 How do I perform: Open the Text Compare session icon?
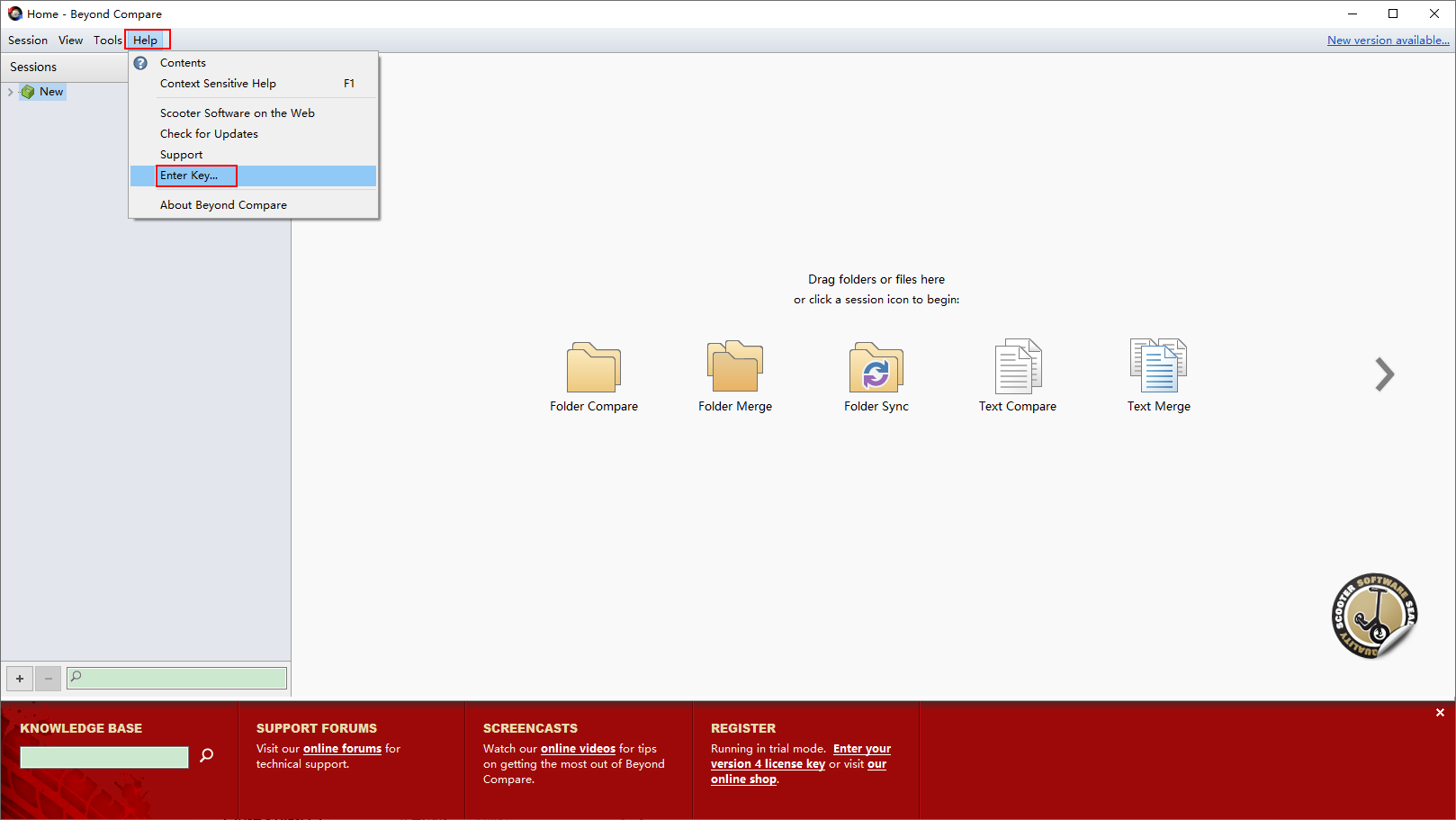1018,367
